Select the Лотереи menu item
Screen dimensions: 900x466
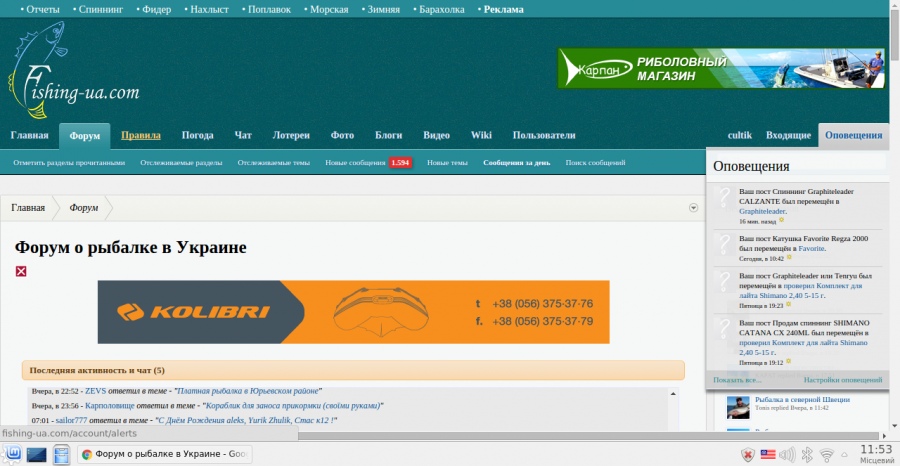(291, 136)
